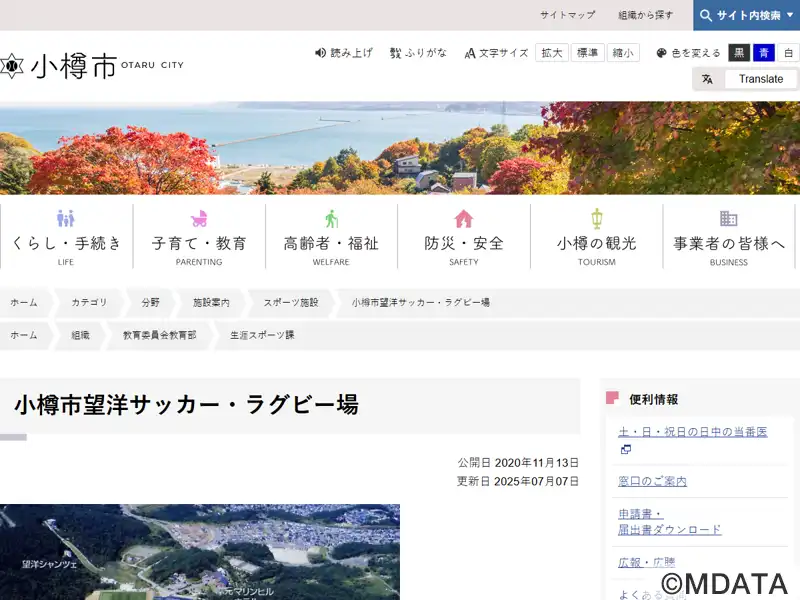The width and height of the screenshot is (800, 600).
Task: Expand the サイト内検索 dropdown
Action: [x=789, y=15]
